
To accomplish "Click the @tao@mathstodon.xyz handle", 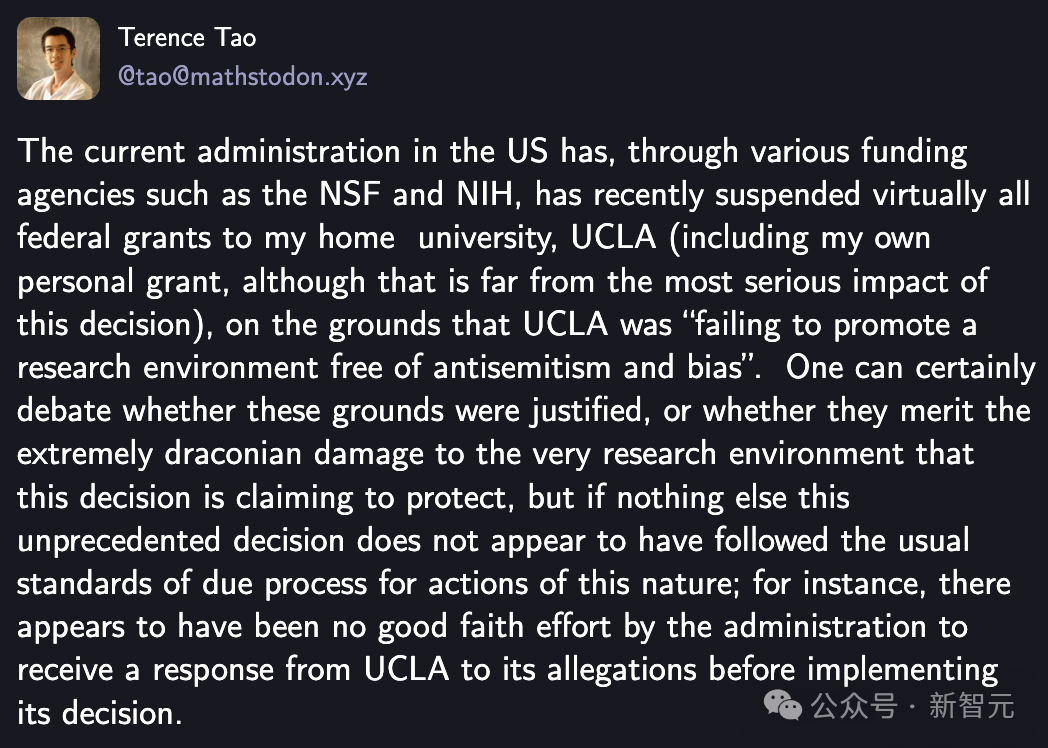I will [243, 77].
